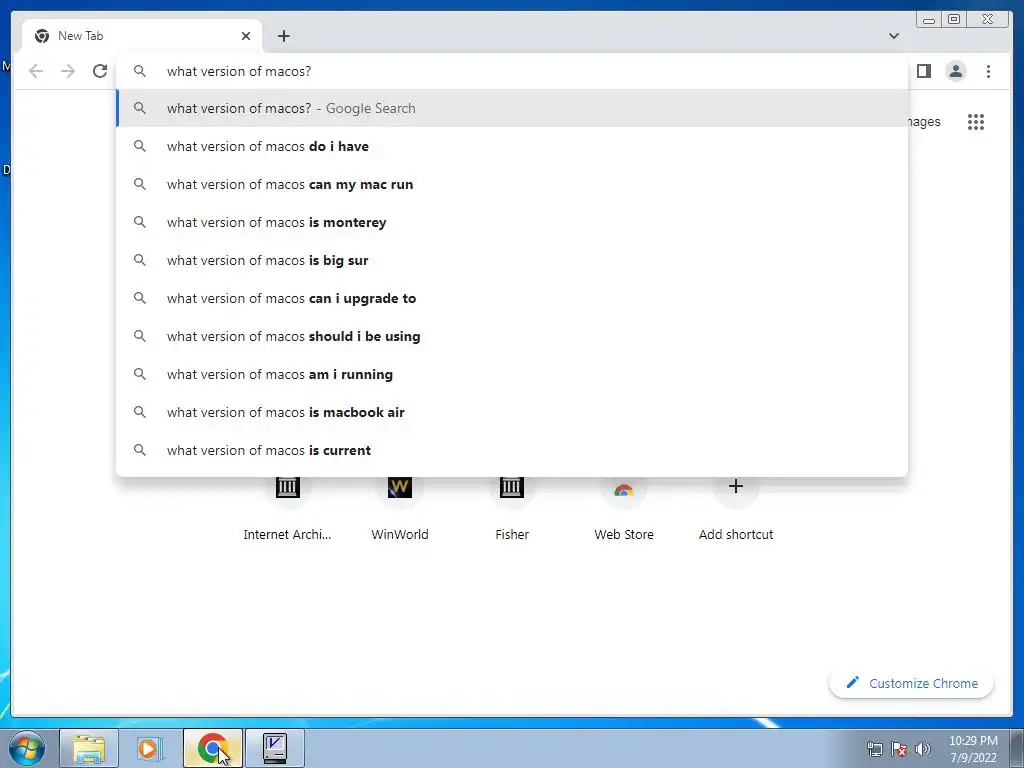Click the forward navigation arrow
This screenshot has width=1024, height=768.
click(x=68, y=71)
